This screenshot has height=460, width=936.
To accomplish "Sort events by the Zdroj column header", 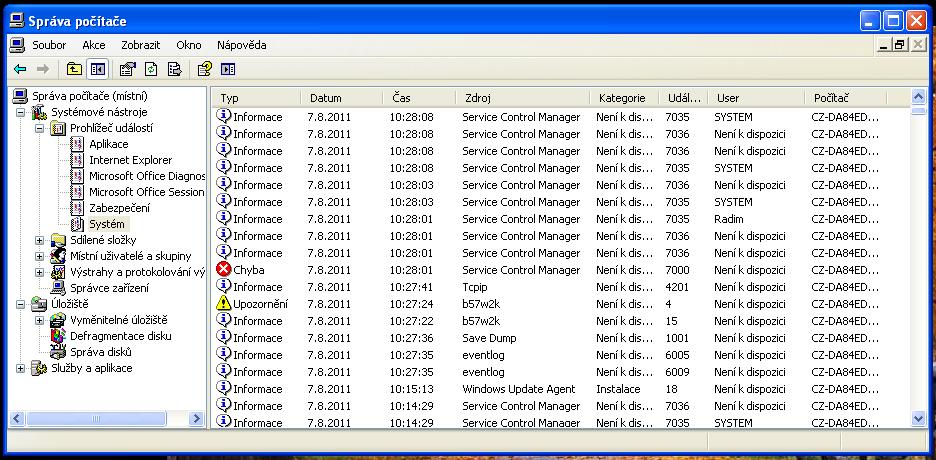I will pos(520,98).
